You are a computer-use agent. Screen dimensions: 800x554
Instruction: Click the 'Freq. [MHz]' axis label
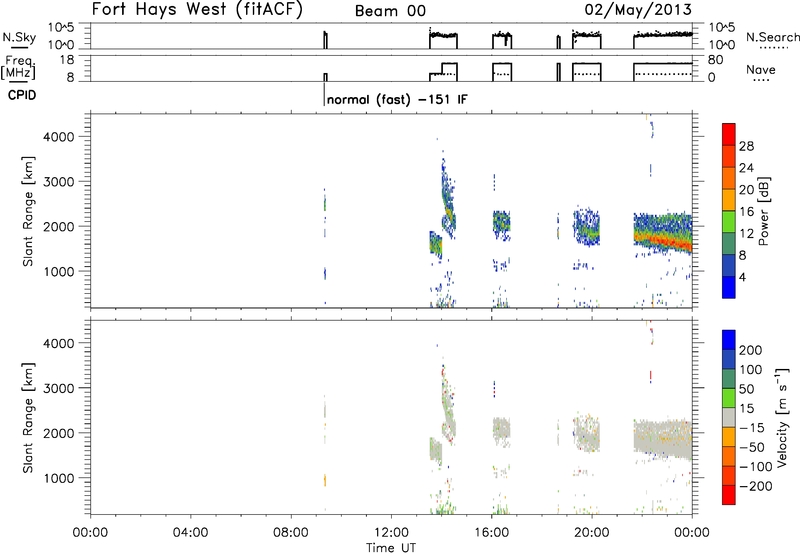19,68
